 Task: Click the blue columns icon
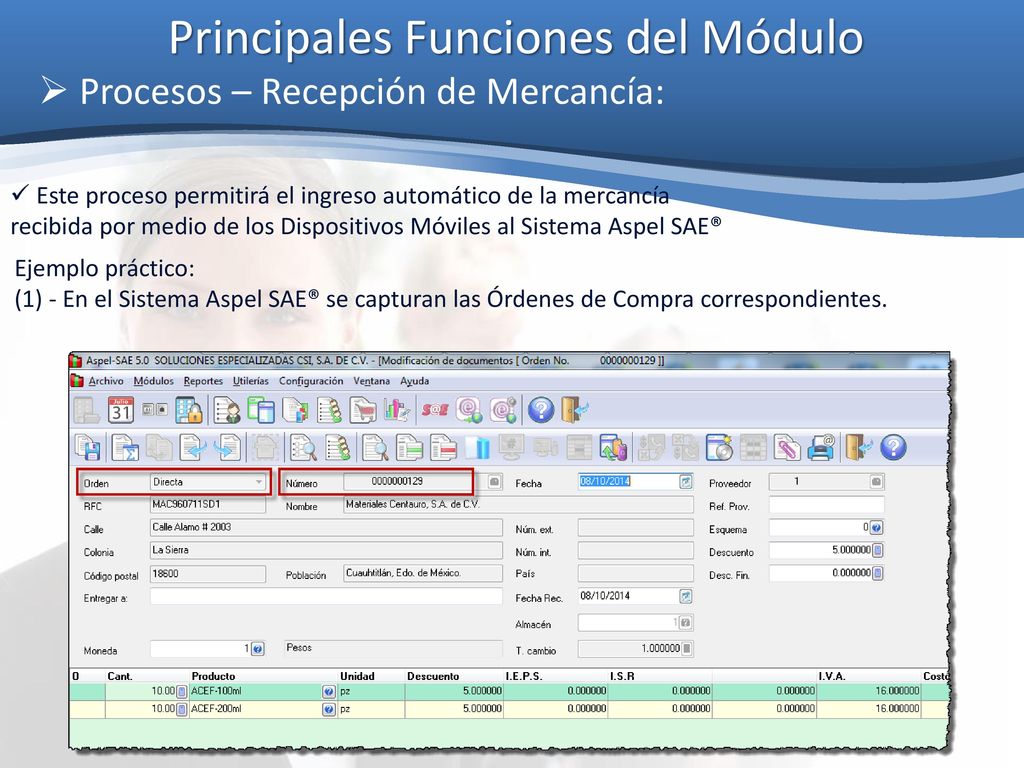point(477,447)
